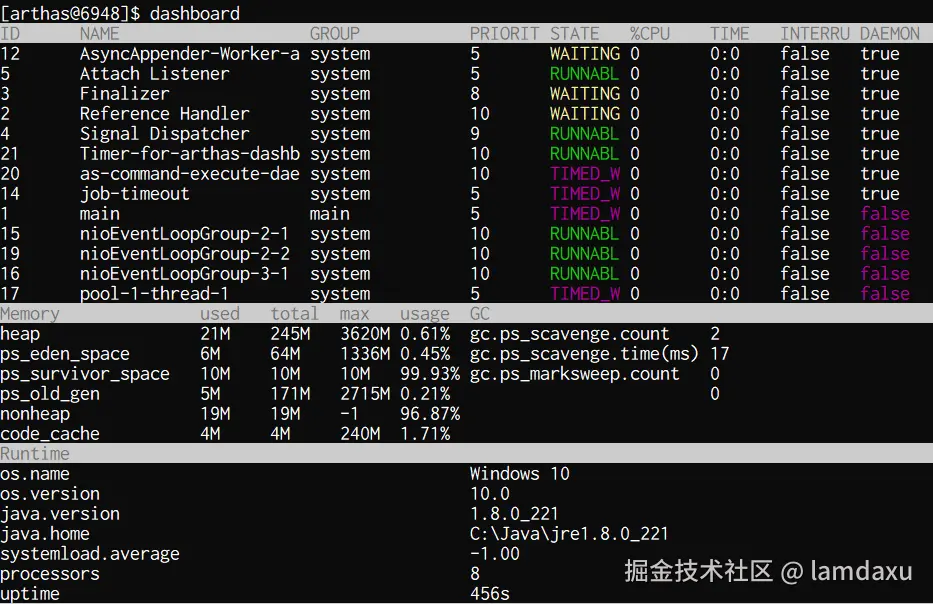The image size is (933, 604).
Task: Click the nonheap row label
Action: (x=35, y=414)
